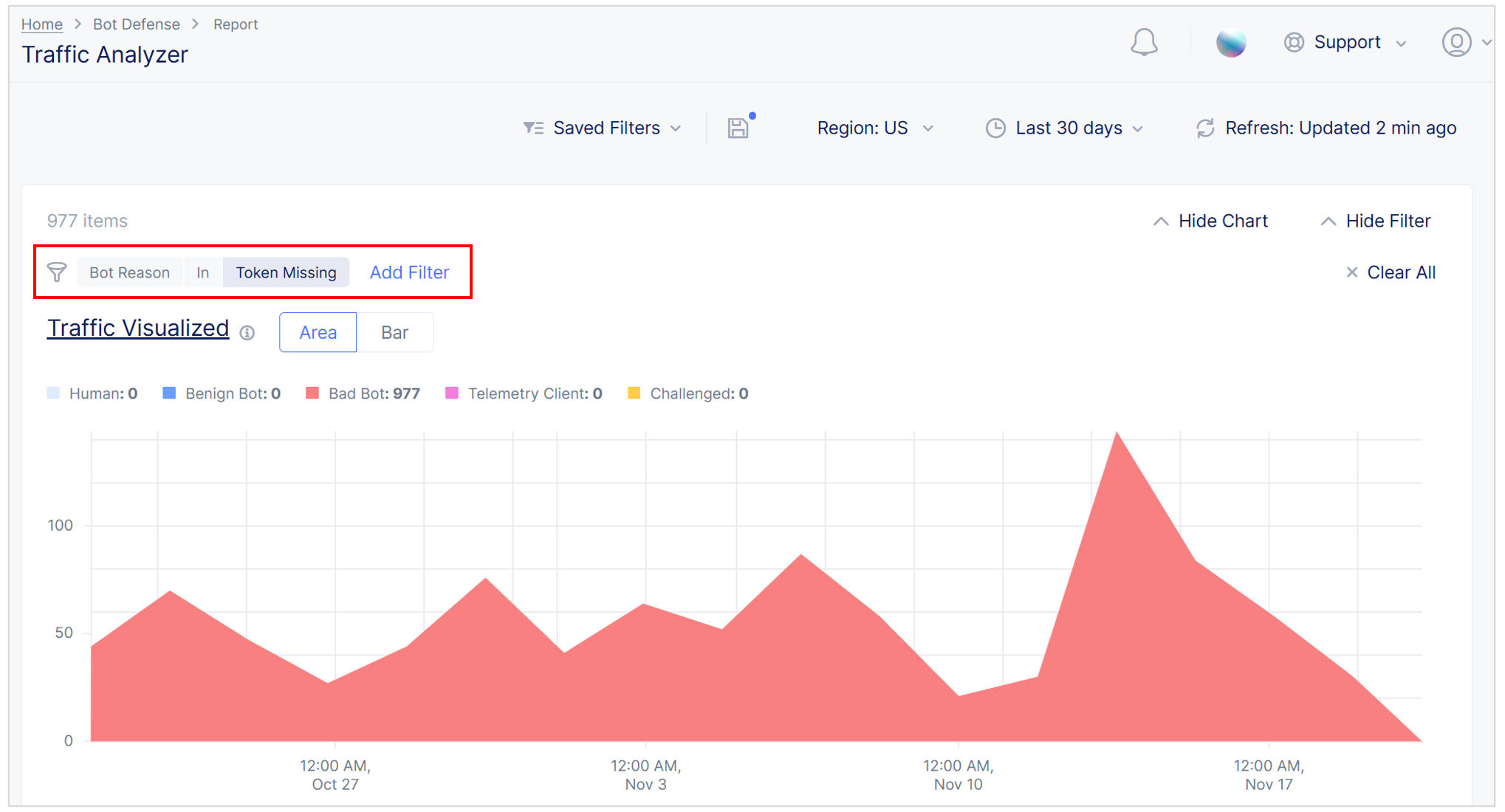
Task: Click the save filter icon
Action: (x=738, y=127)
